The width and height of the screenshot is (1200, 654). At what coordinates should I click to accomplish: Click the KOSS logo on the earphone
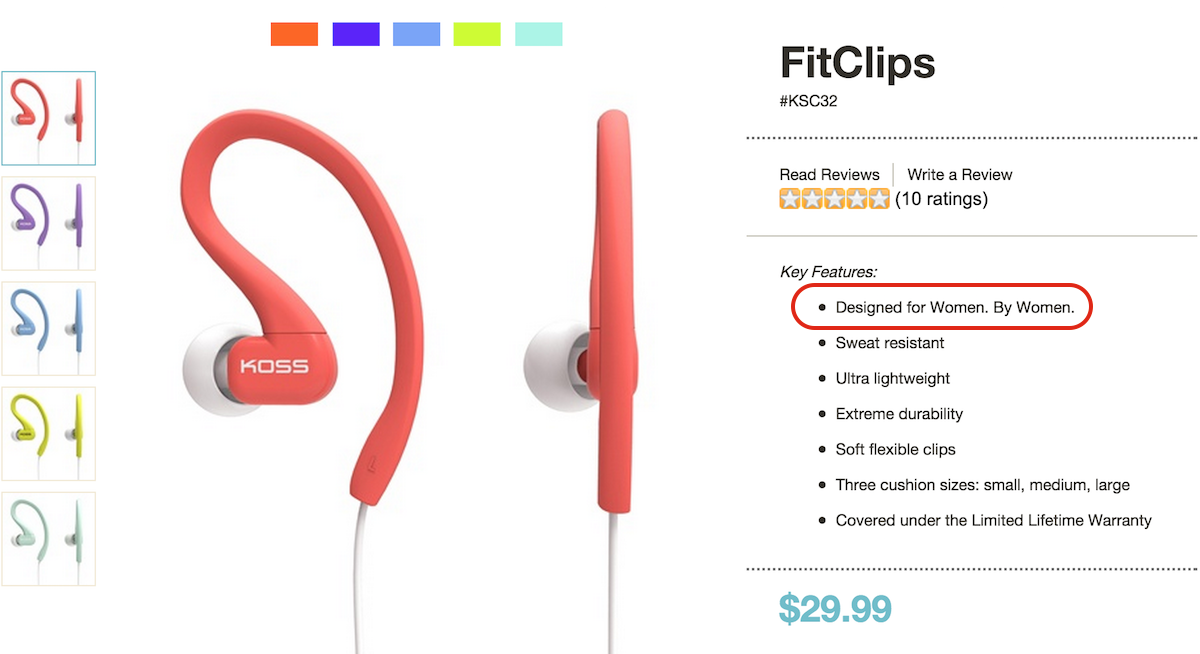tap(274, 365)
